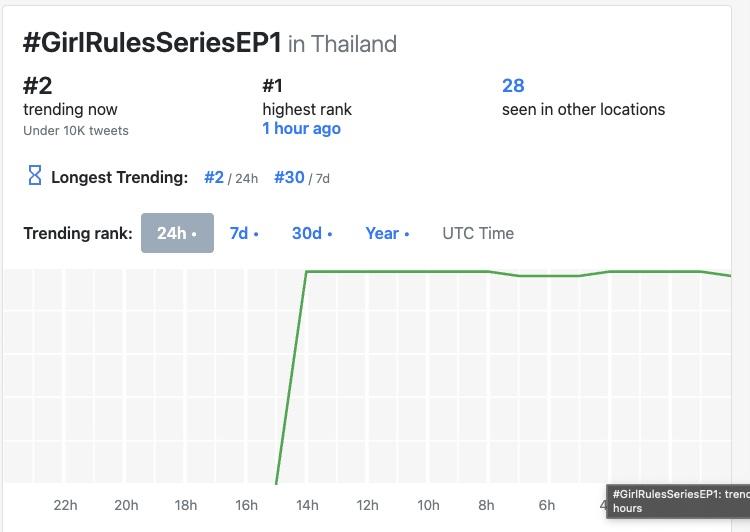Toggle the UTC Time option
Image resolution: width=750 pixels, height=532 pixels.
478,233
